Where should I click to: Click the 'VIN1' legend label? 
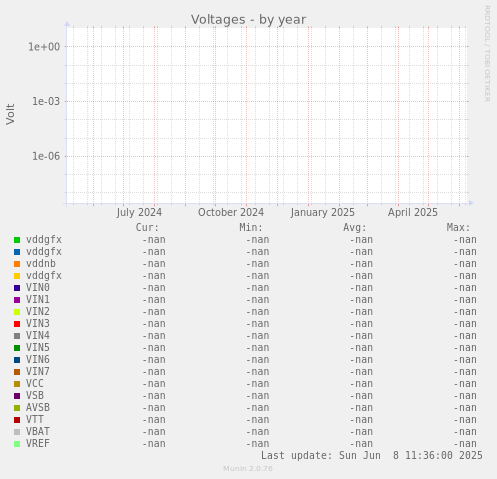point(38,300)
